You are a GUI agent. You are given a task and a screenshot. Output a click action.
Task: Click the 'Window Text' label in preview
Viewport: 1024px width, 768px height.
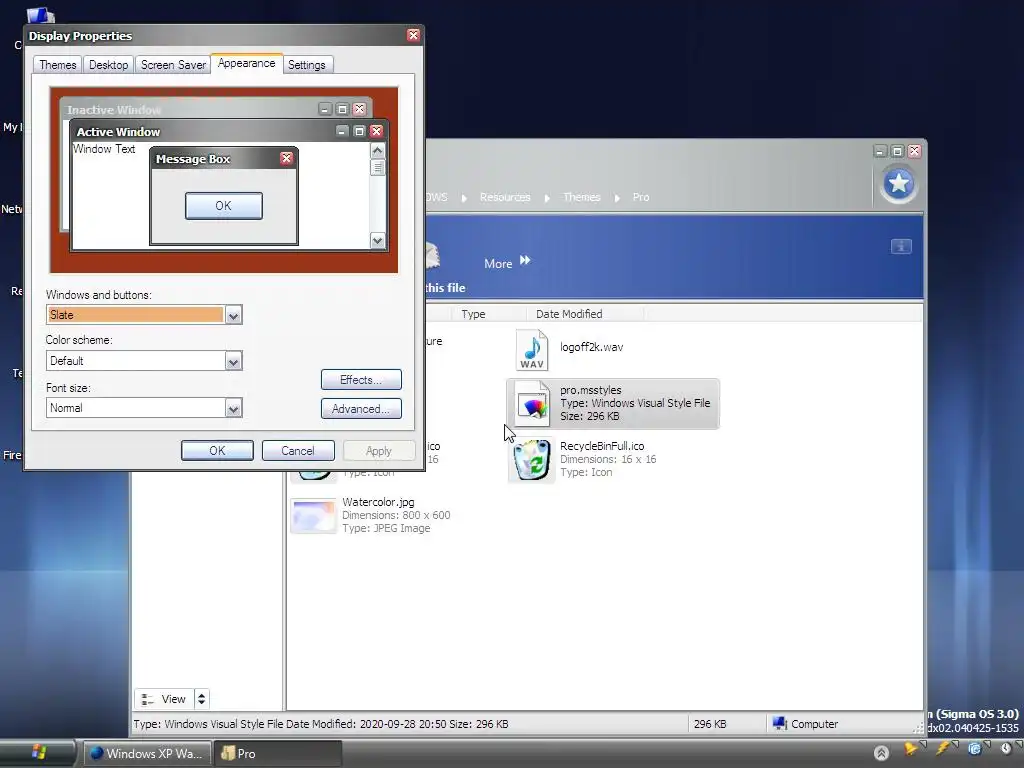click(104, 149)
